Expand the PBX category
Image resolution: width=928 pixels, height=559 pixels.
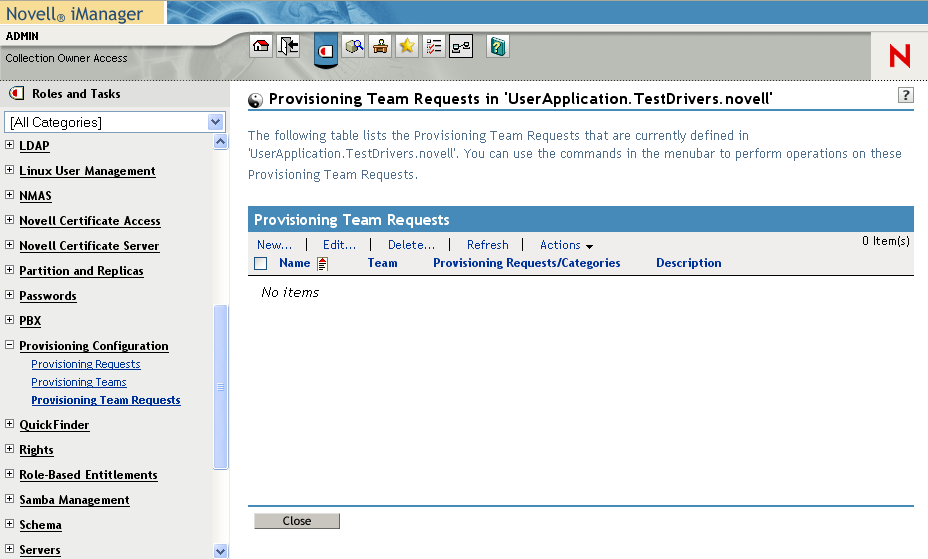click(9, 319)
